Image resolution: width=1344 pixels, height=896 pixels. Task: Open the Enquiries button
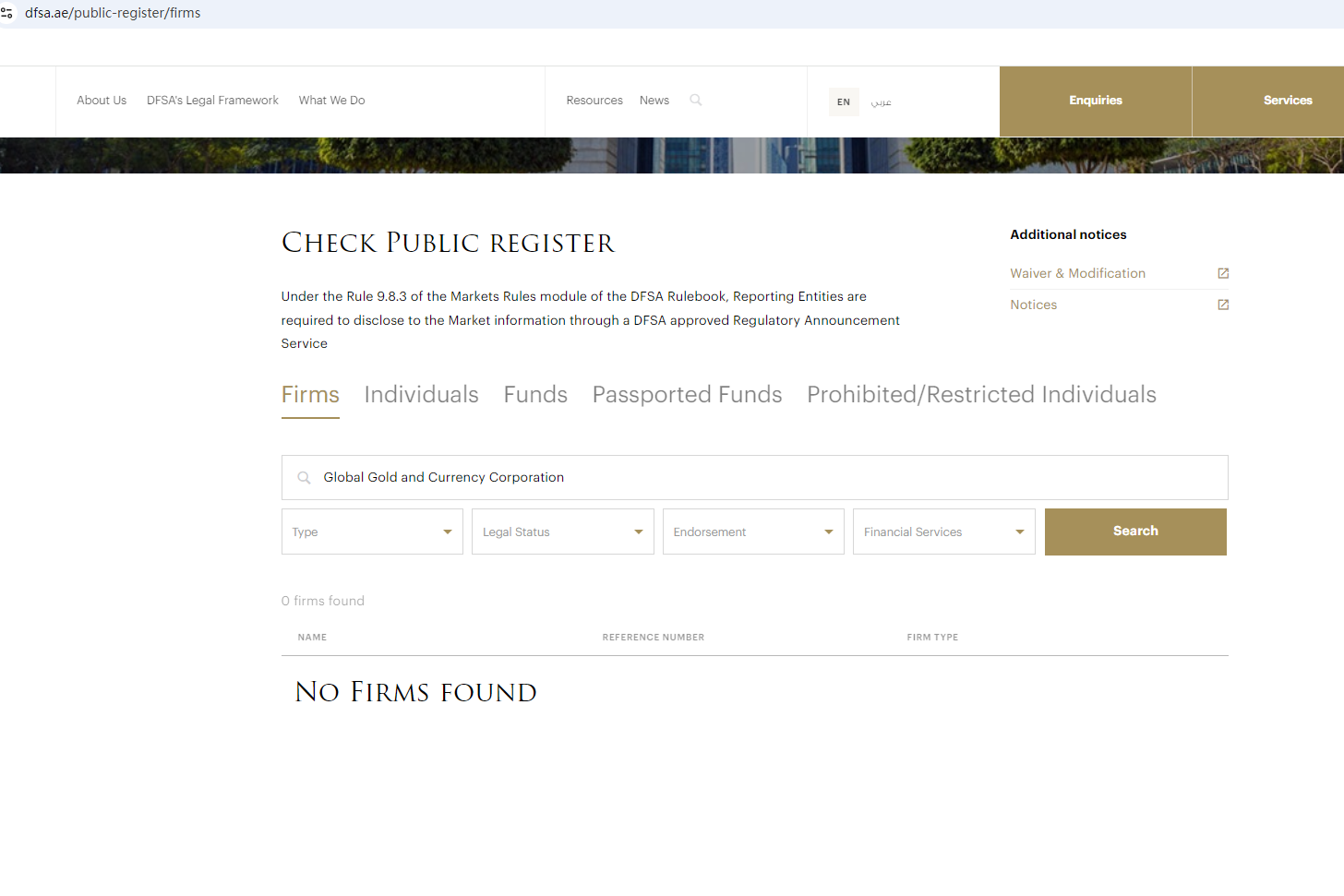click(1096, 102)
